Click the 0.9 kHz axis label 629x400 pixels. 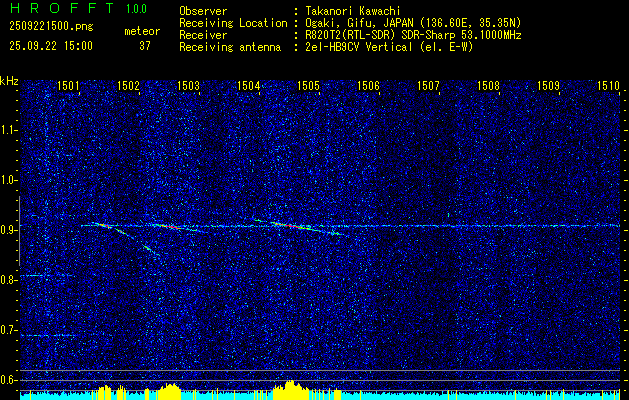pyautogui.click(x=8, y=230)
